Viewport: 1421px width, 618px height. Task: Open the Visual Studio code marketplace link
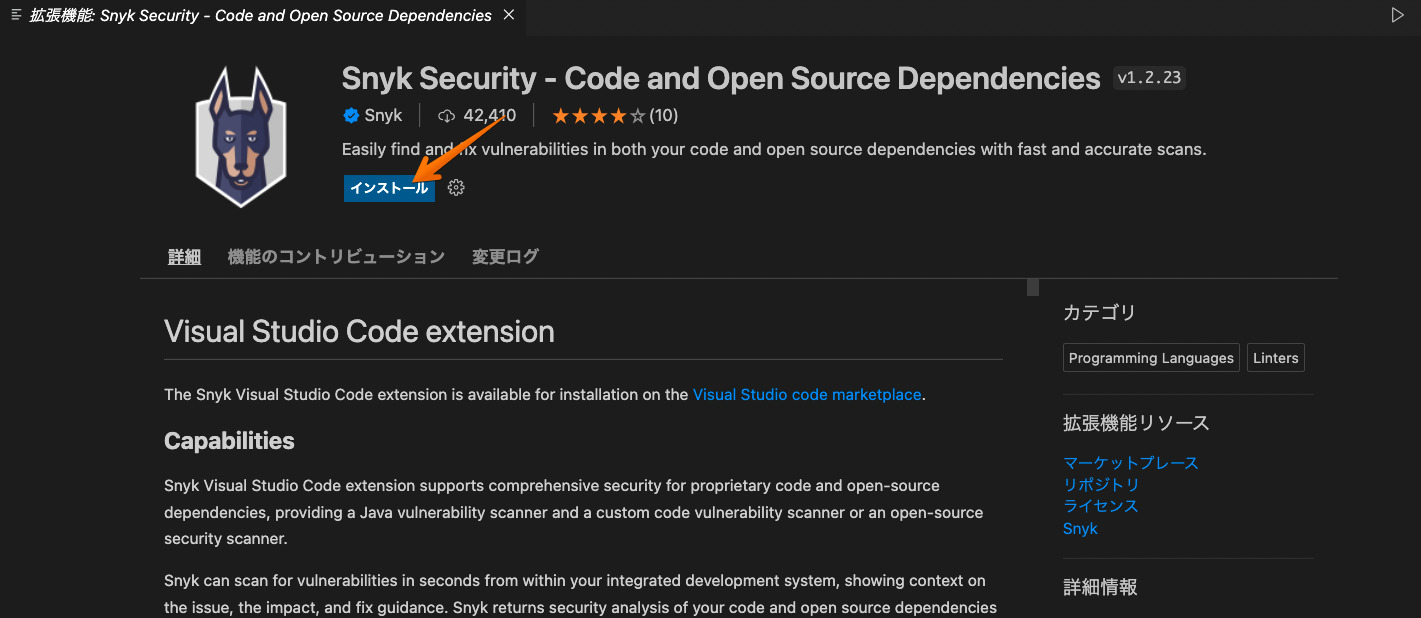tap(806, 395)
